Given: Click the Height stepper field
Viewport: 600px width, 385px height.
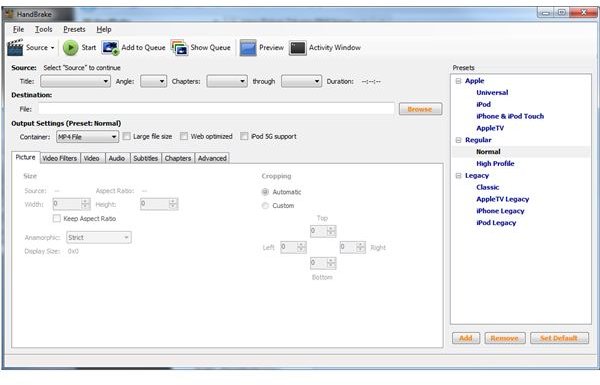Looking at the screenshot, I should pos(159,204).
